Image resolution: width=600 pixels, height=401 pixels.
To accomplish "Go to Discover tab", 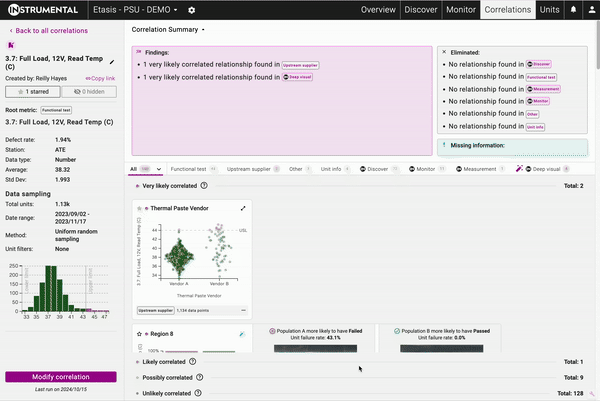I will (421, 10).
